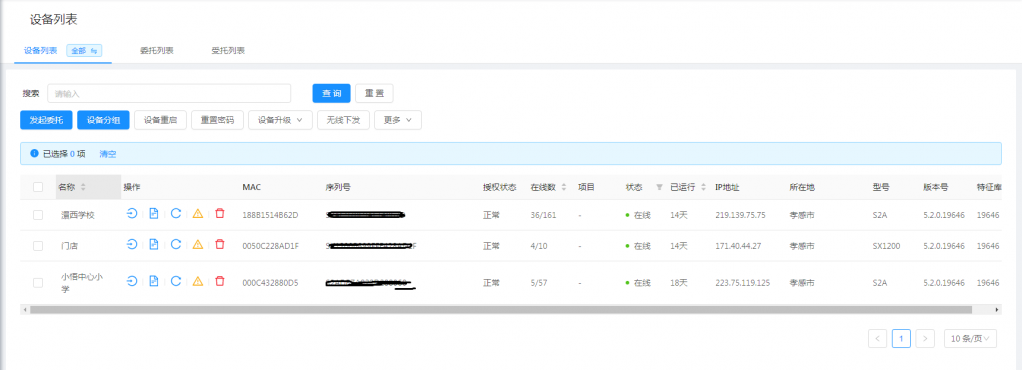Click the 查询 search button

331,93
